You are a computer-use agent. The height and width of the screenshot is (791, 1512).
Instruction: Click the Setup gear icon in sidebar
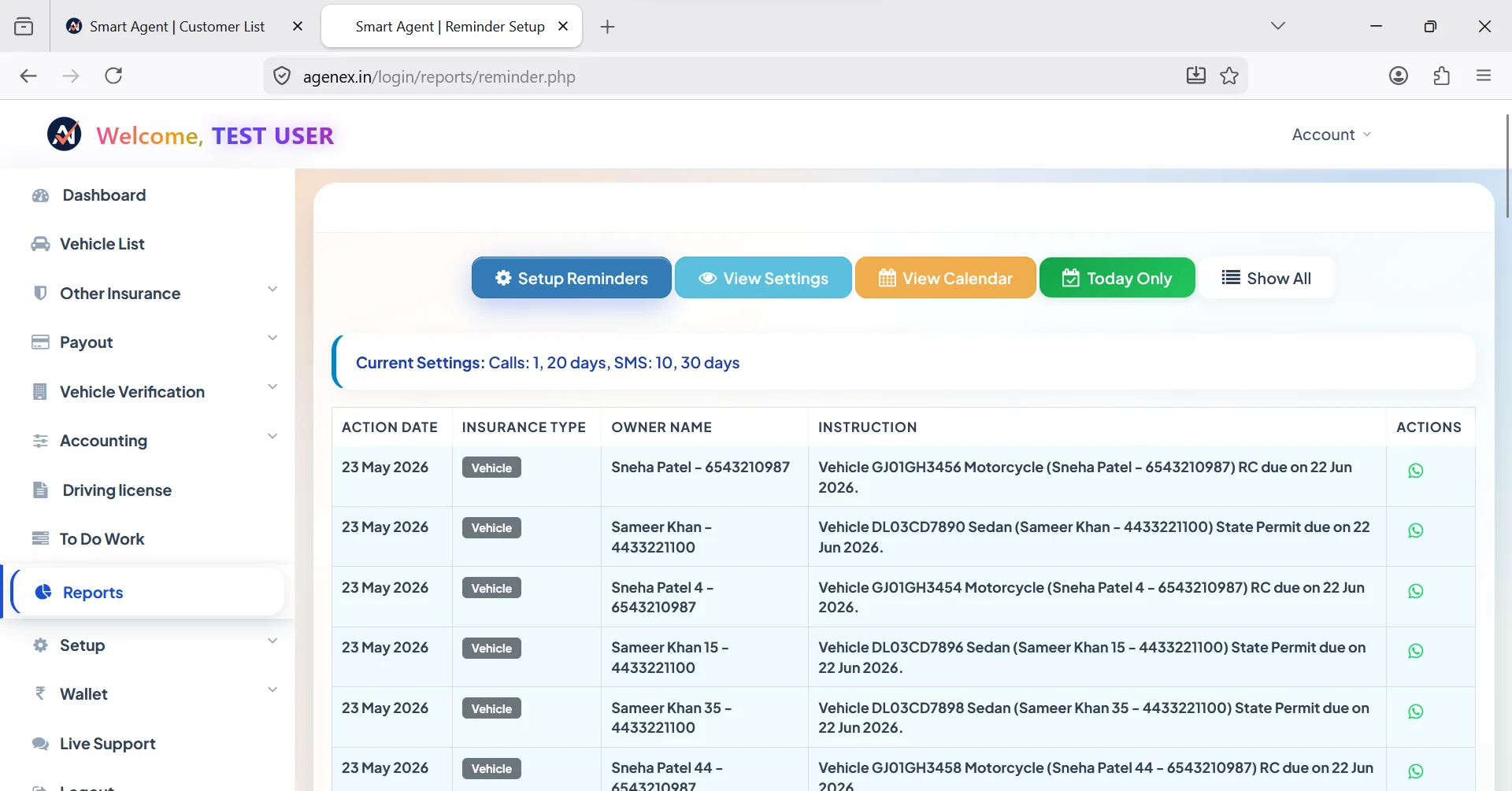(x=40, y=645)
